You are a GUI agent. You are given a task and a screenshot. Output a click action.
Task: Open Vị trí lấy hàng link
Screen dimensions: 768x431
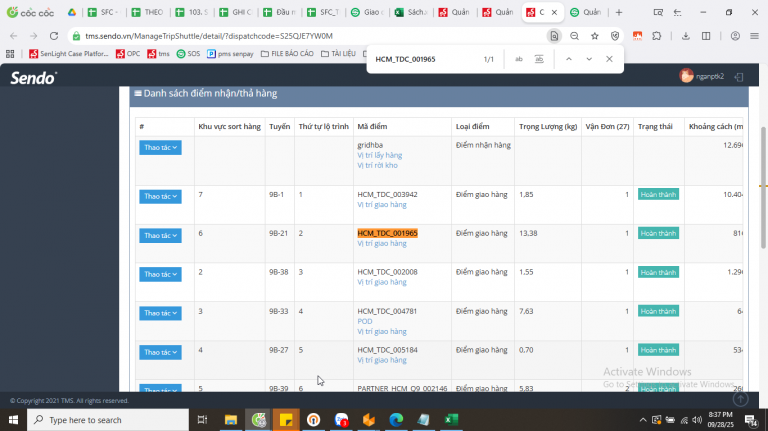point(380,155)
